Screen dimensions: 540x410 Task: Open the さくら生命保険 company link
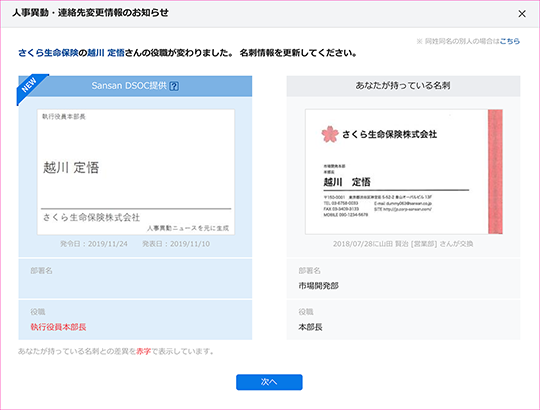[48, 53]
